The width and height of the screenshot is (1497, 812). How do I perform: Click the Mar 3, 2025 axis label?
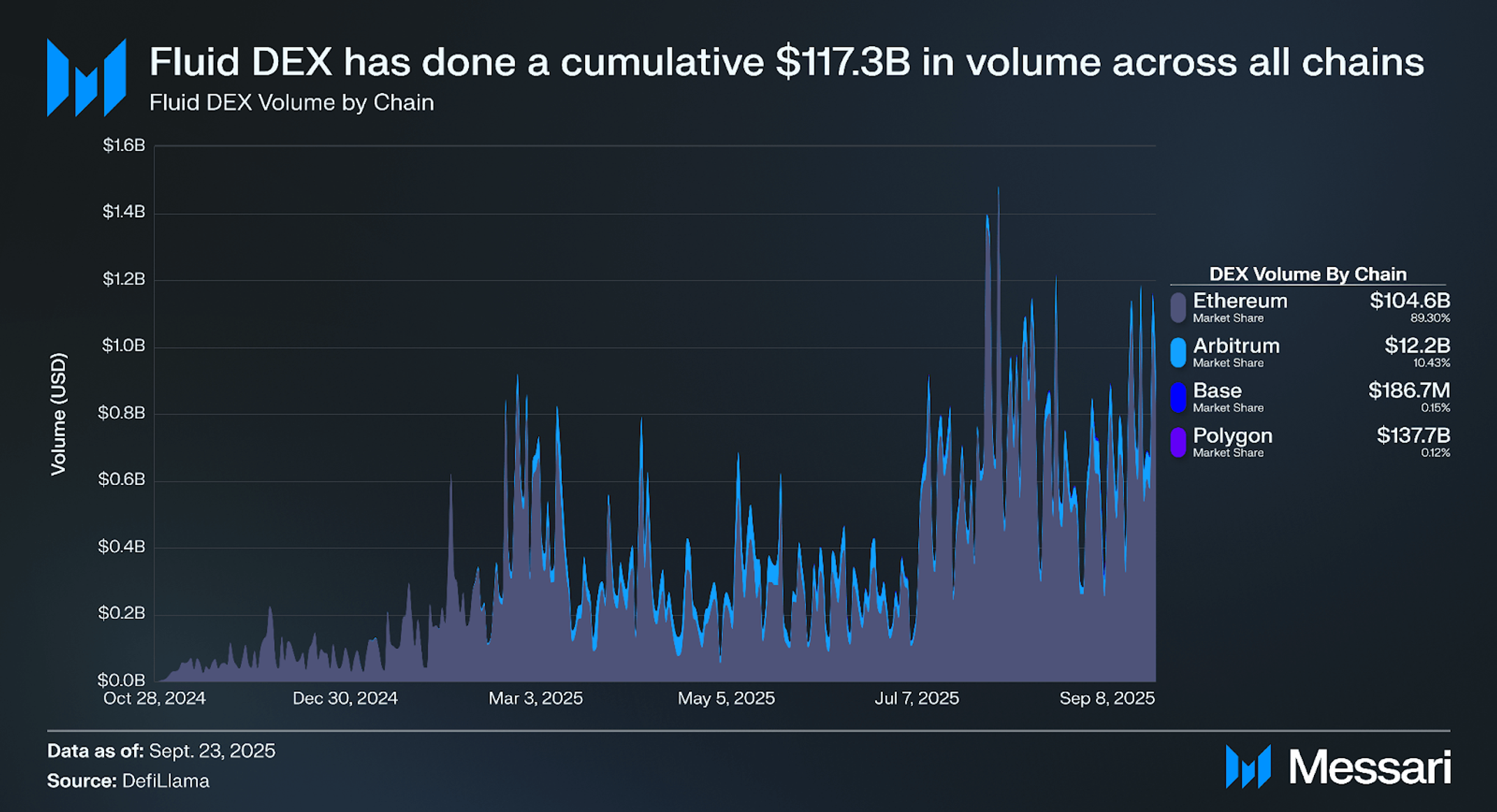535,698
